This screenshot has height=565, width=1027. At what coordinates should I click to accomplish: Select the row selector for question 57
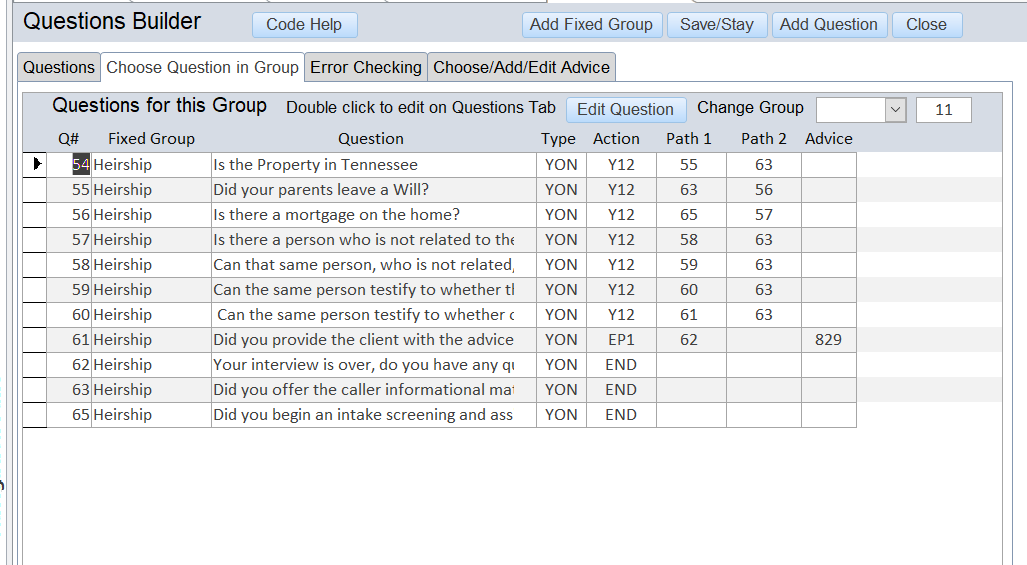coord(34,240)
